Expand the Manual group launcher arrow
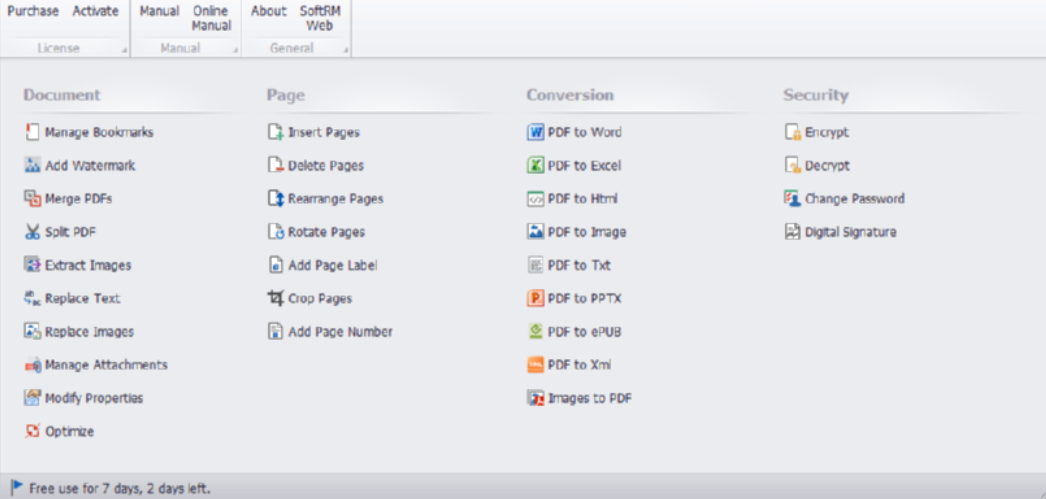This screenshot has width=1046, height=499. click(x=235, y=51)
